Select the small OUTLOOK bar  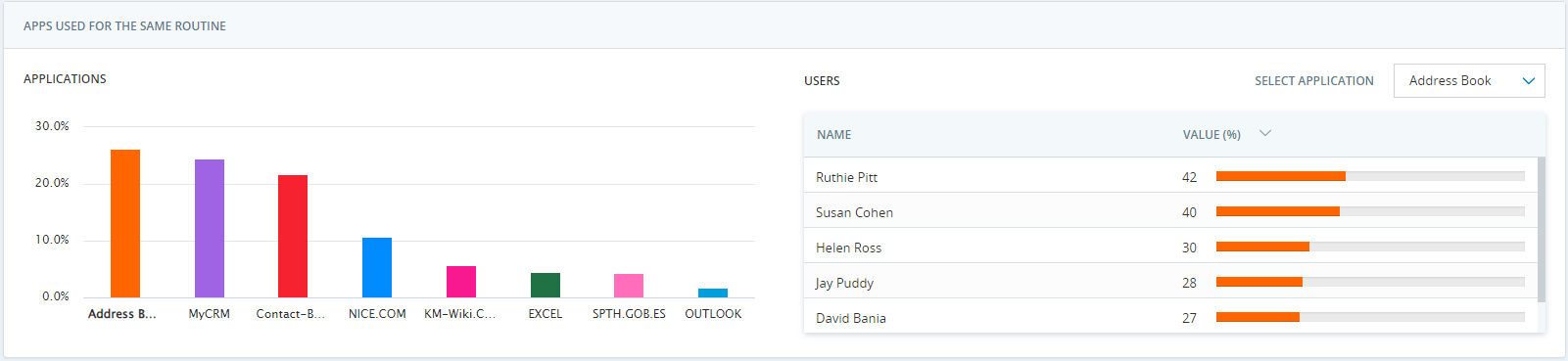click(x=713, y=293)
